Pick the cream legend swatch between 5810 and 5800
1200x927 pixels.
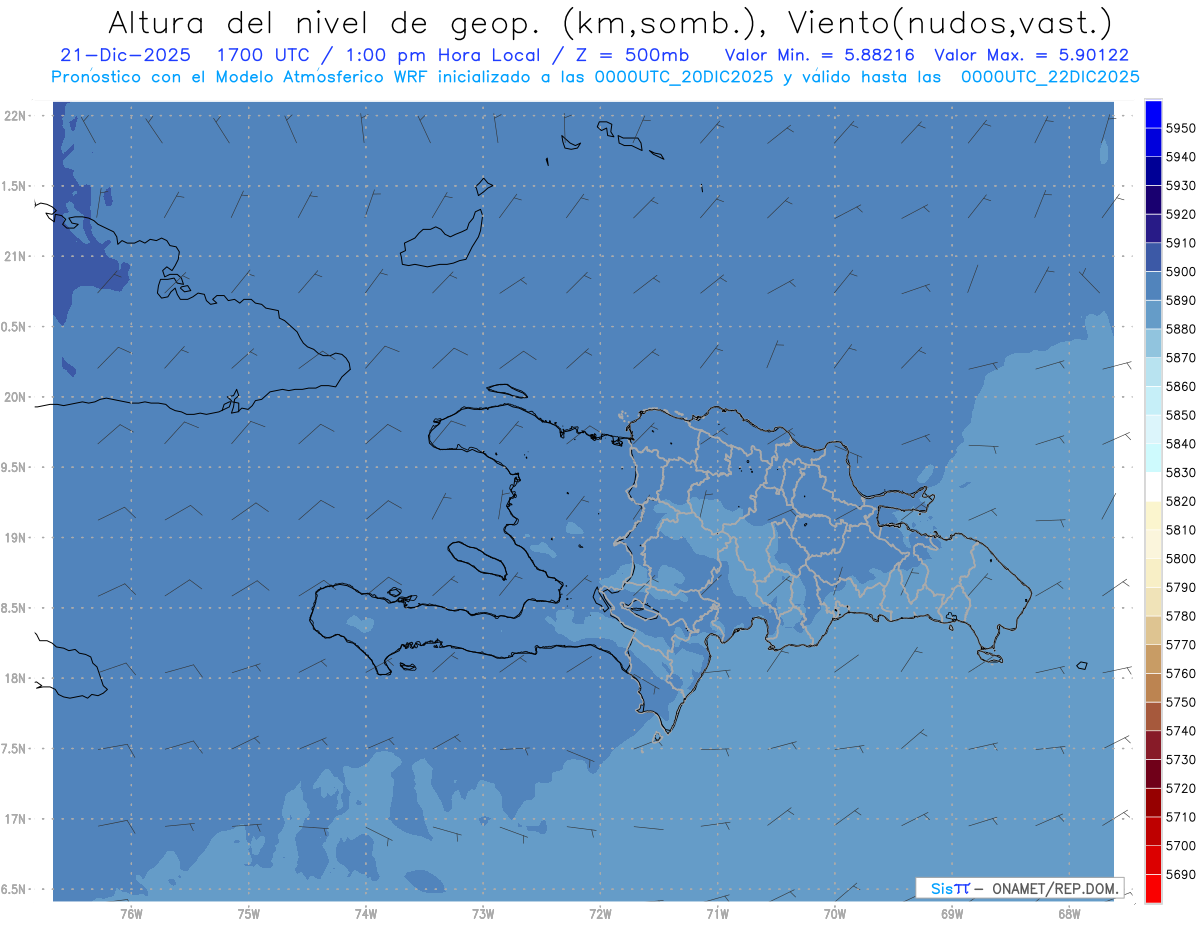click(1153, 544)
